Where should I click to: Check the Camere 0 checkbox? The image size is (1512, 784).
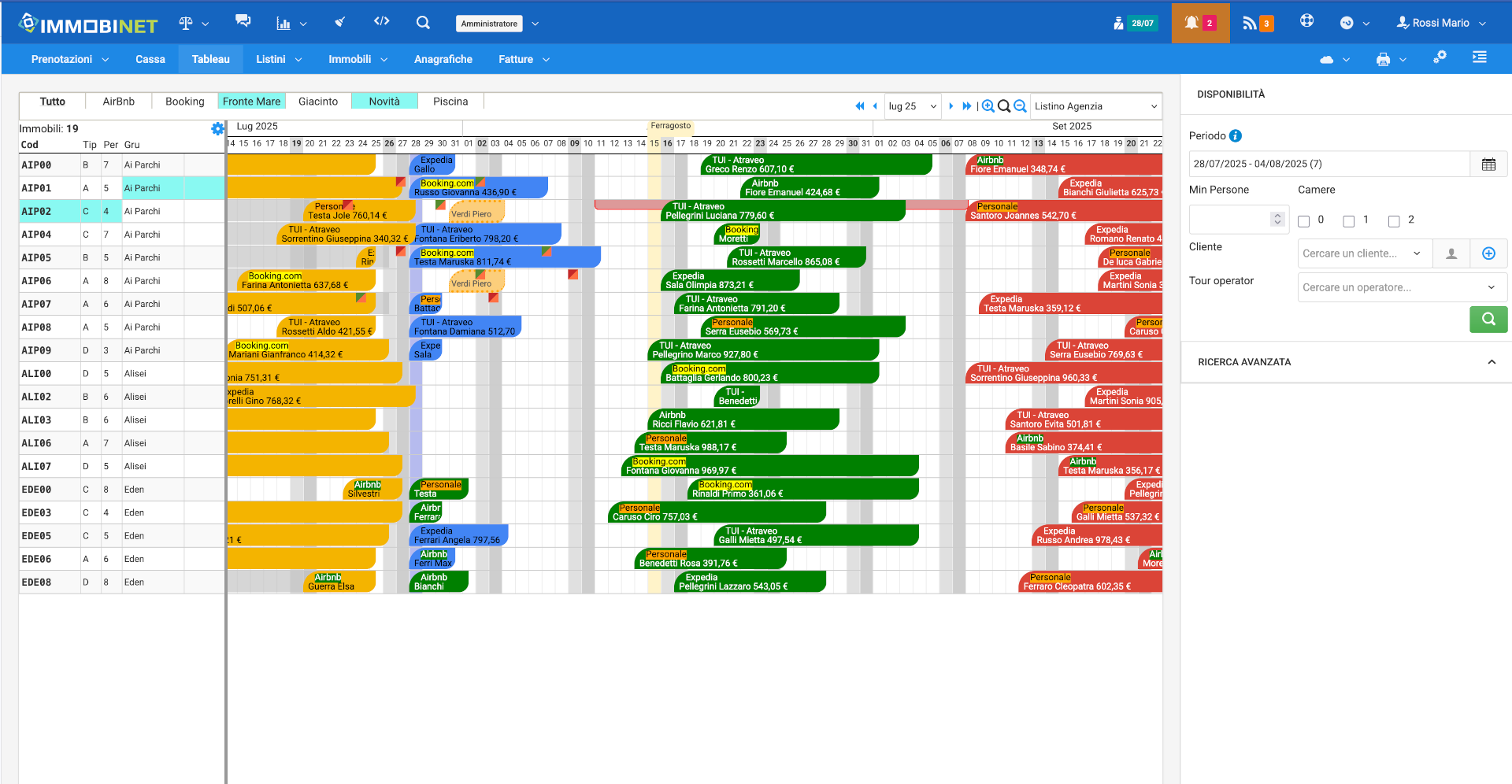(x=1304, y=221)
